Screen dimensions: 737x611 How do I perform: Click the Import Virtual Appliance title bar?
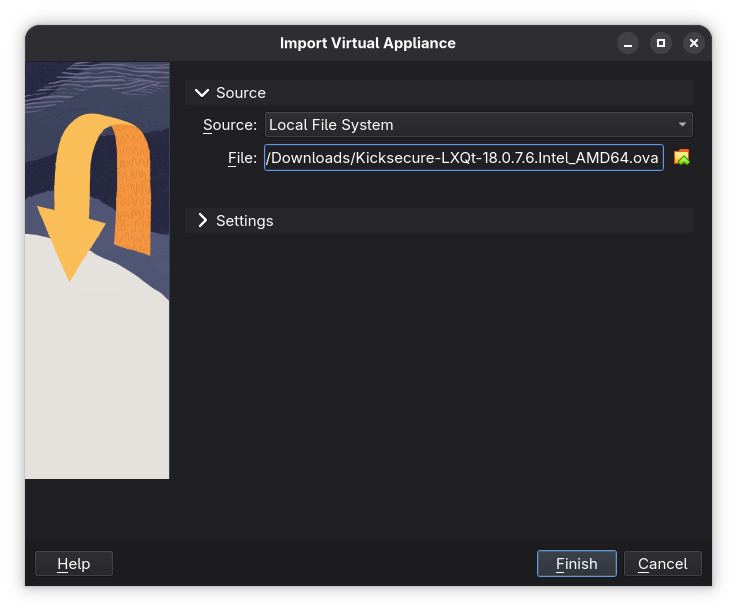(367, 43)
